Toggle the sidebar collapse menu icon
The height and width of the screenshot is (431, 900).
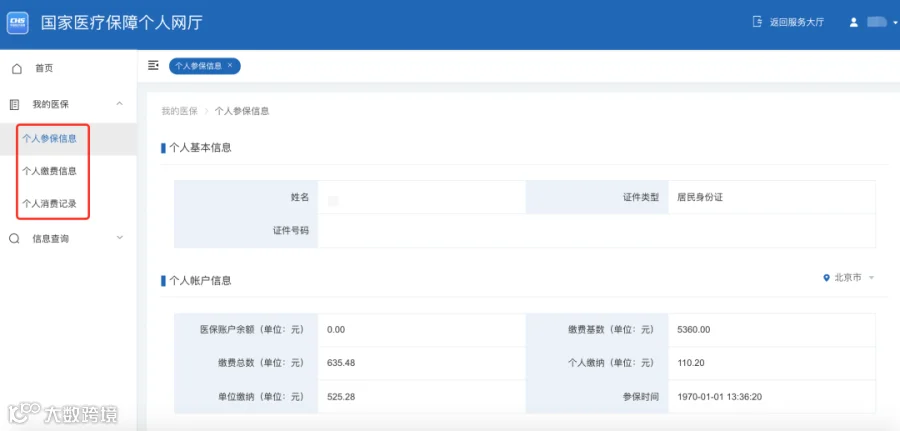click(x=153, y=65)
